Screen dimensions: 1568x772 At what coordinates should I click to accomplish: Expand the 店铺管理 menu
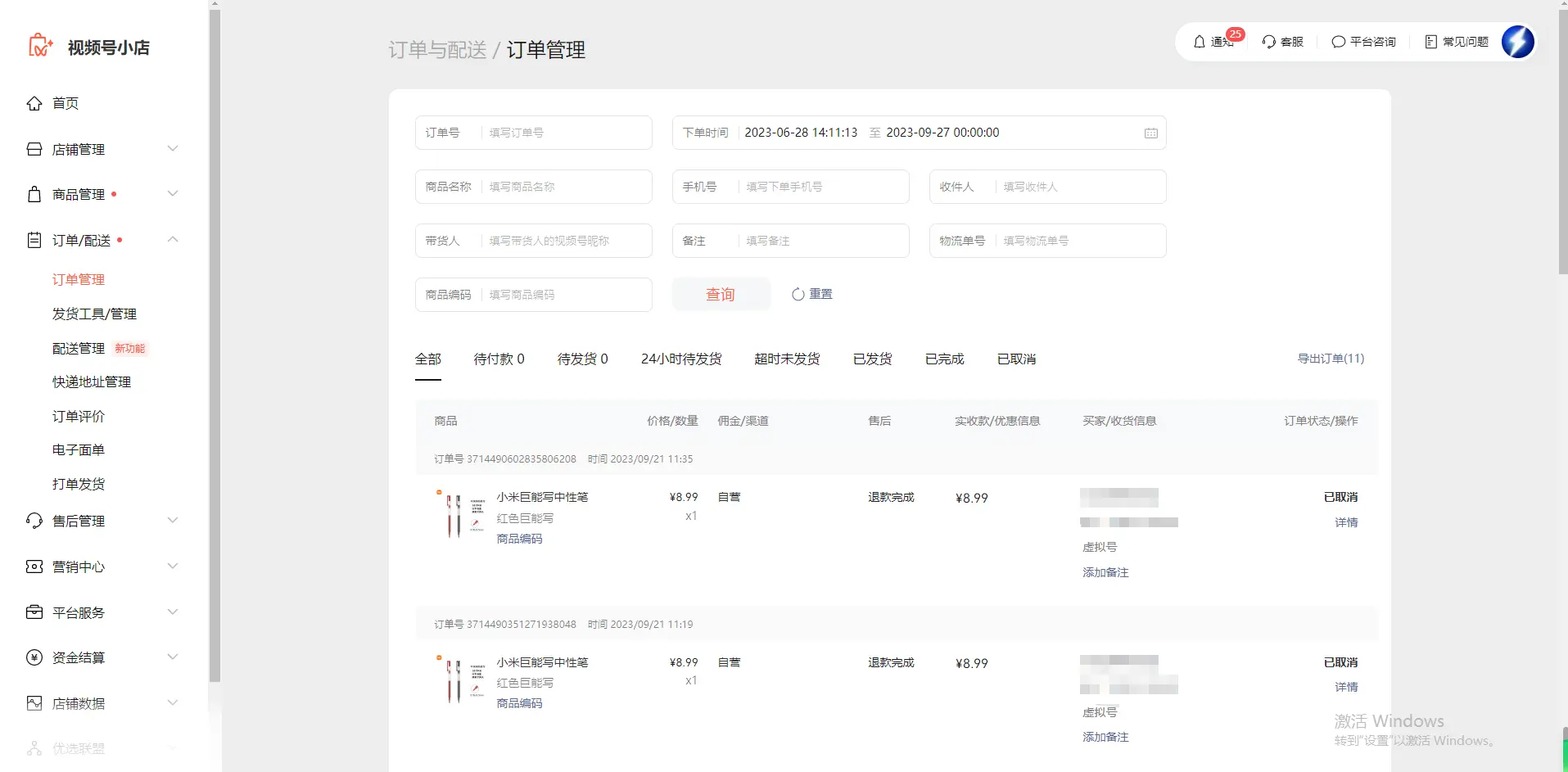pos(172,149)
